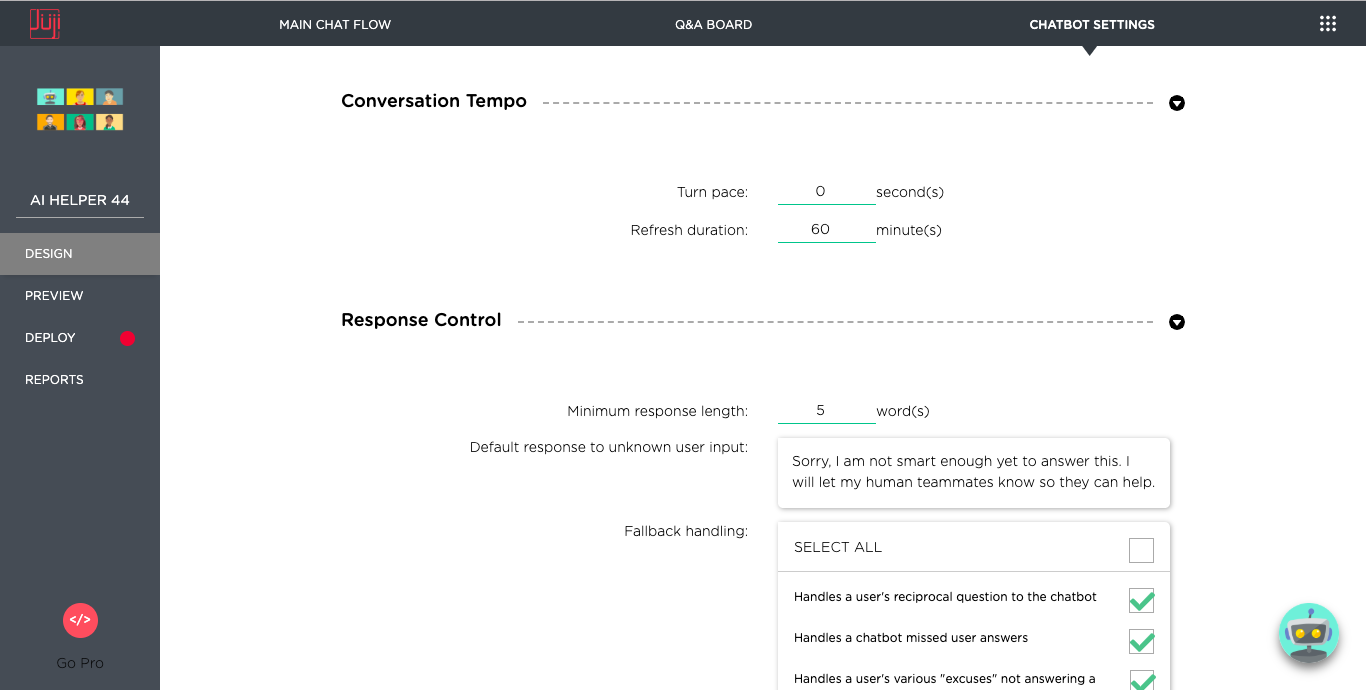
Task: Edit the Refresh duration minutes field
Action: point(826,230)
